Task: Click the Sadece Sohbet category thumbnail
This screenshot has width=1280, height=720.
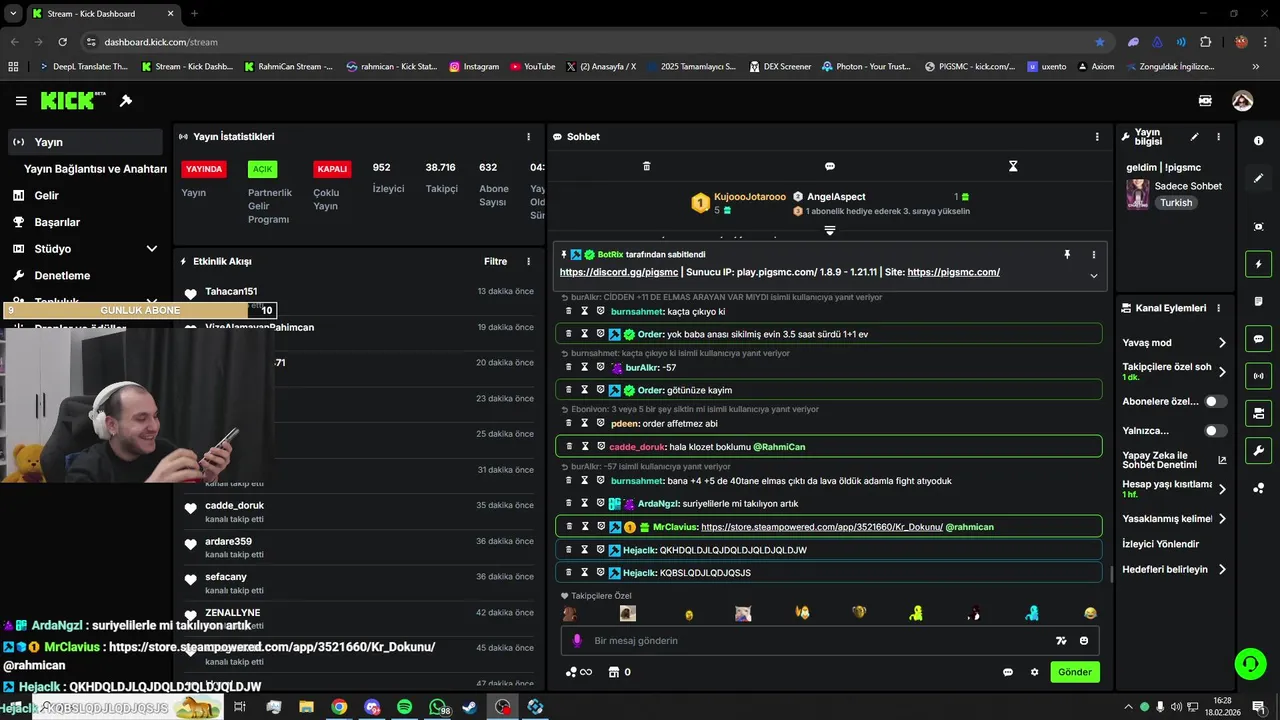Action: [1138, 194]
